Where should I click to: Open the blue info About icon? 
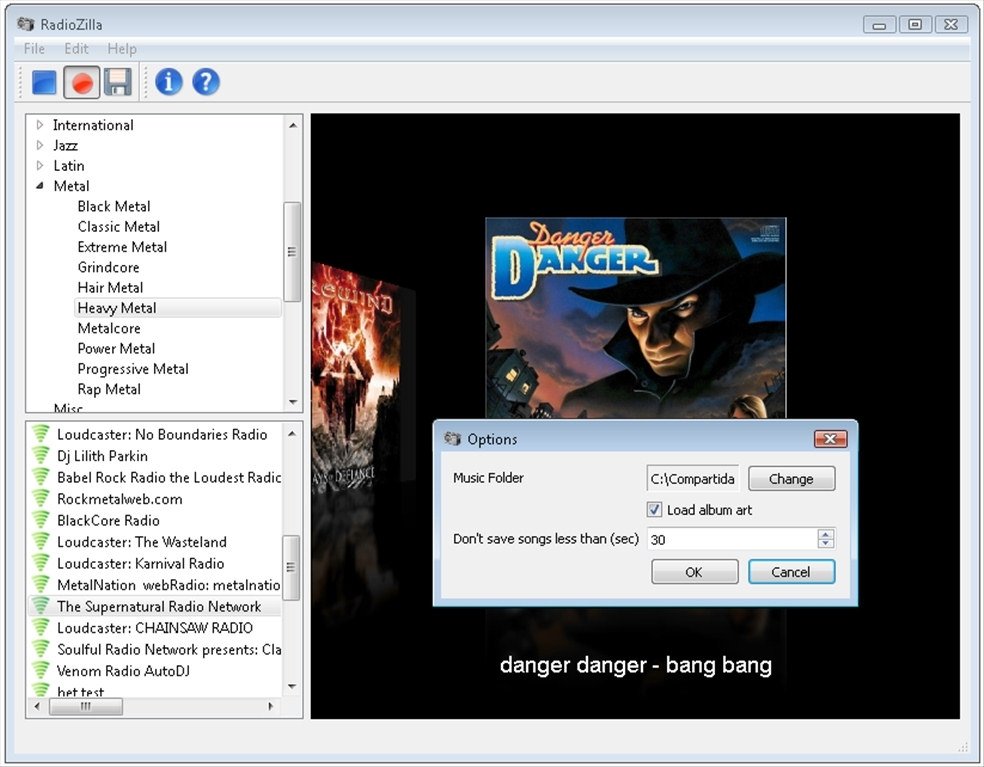pos(169,82)
